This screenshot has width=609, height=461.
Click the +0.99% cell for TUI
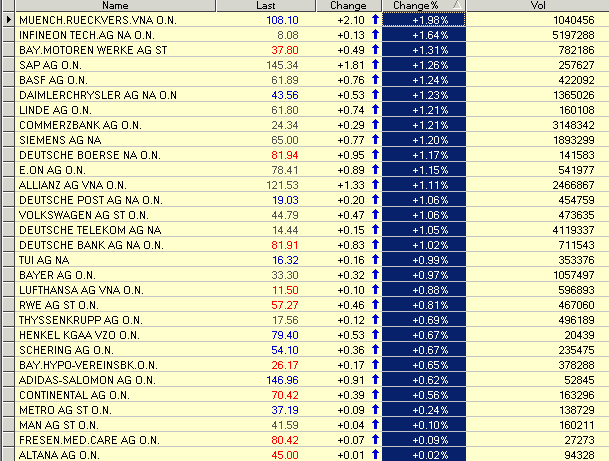(424, 260)
